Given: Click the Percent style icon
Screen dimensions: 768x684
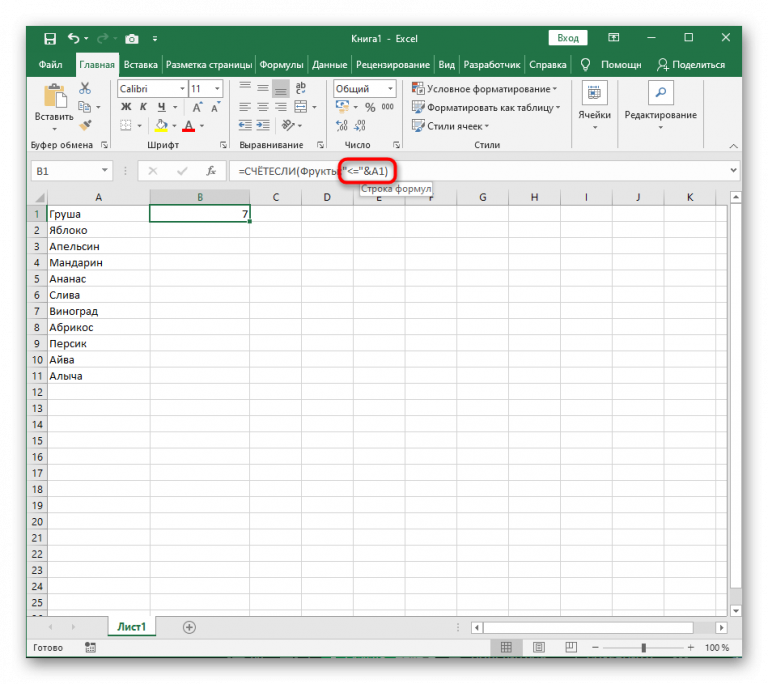Looking at the screenshot, I should click(x=371, y=107).
